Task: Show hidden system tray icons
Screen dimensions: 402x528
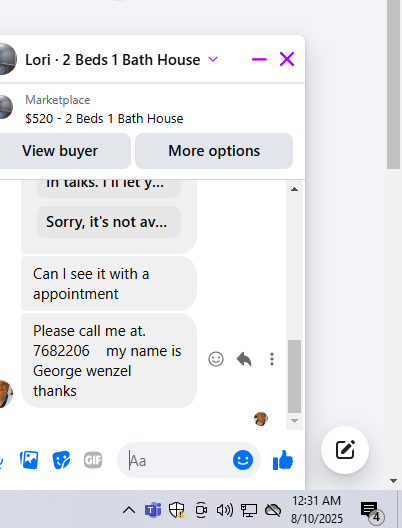Action: [x=129, y=510]
